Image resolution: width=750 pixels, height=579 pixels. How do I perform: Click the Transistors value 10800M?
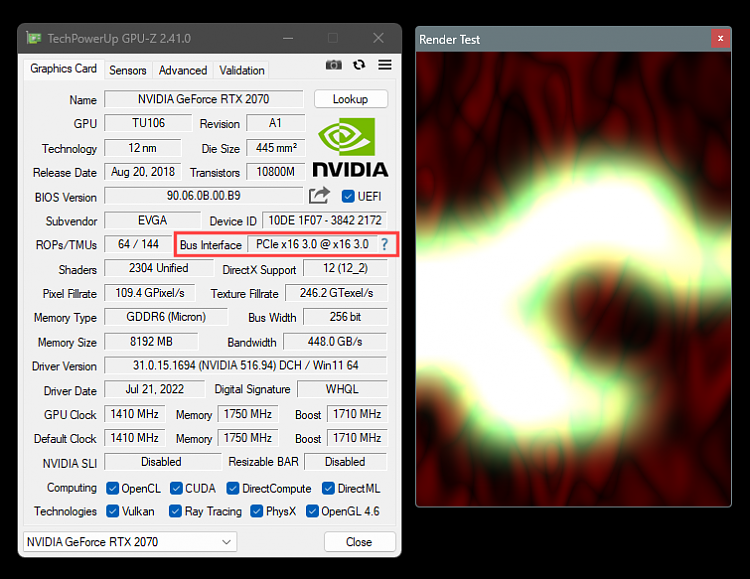click(276, 172)
